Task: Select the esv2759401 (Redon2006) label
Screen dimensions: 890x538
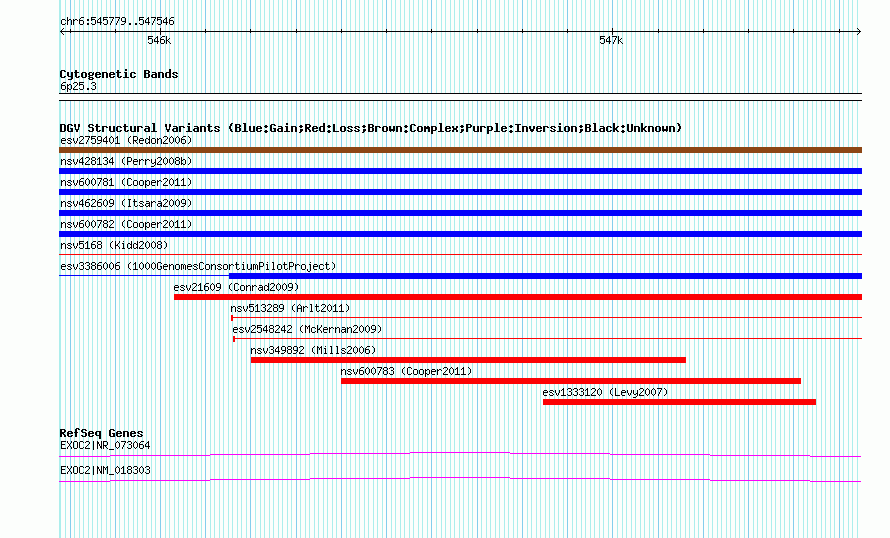Action: (126, 140)
